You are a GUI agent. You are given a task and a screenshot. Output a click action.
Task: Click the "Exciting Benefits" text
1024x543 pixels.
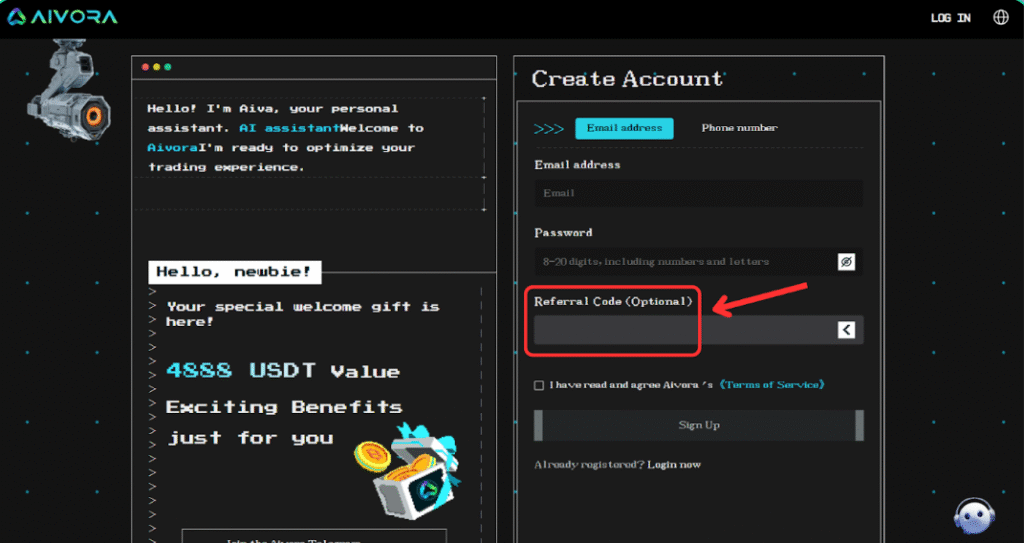(x=284, y=407)
